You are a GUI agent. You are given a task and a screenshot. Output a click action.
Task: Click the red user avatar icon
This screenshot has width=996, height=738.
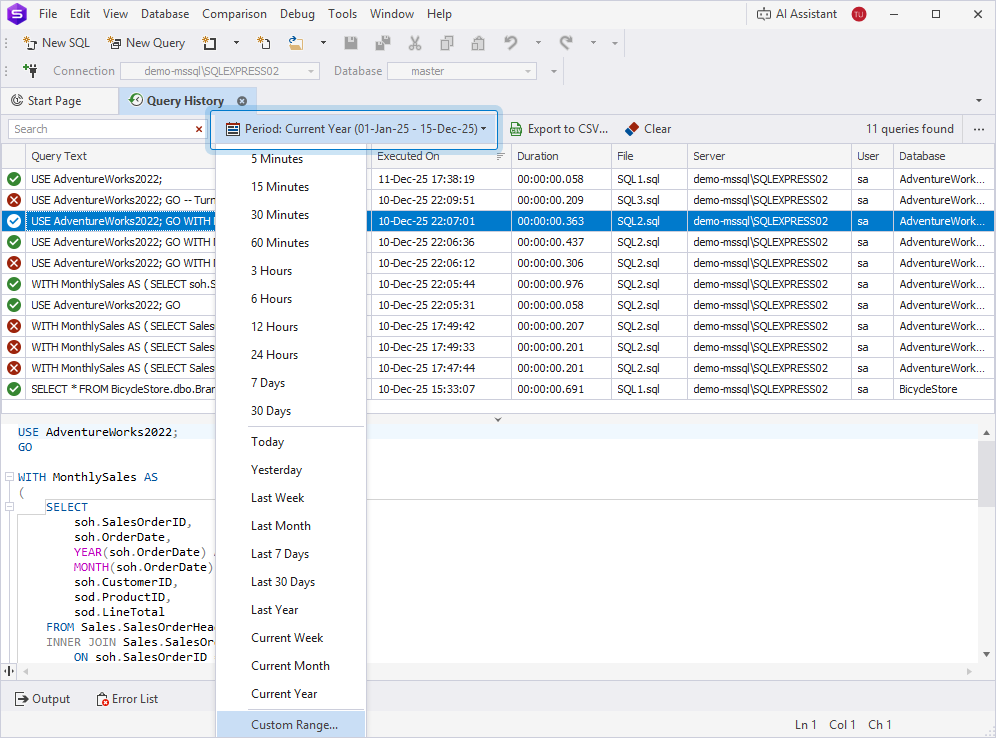tap(859, 14)
